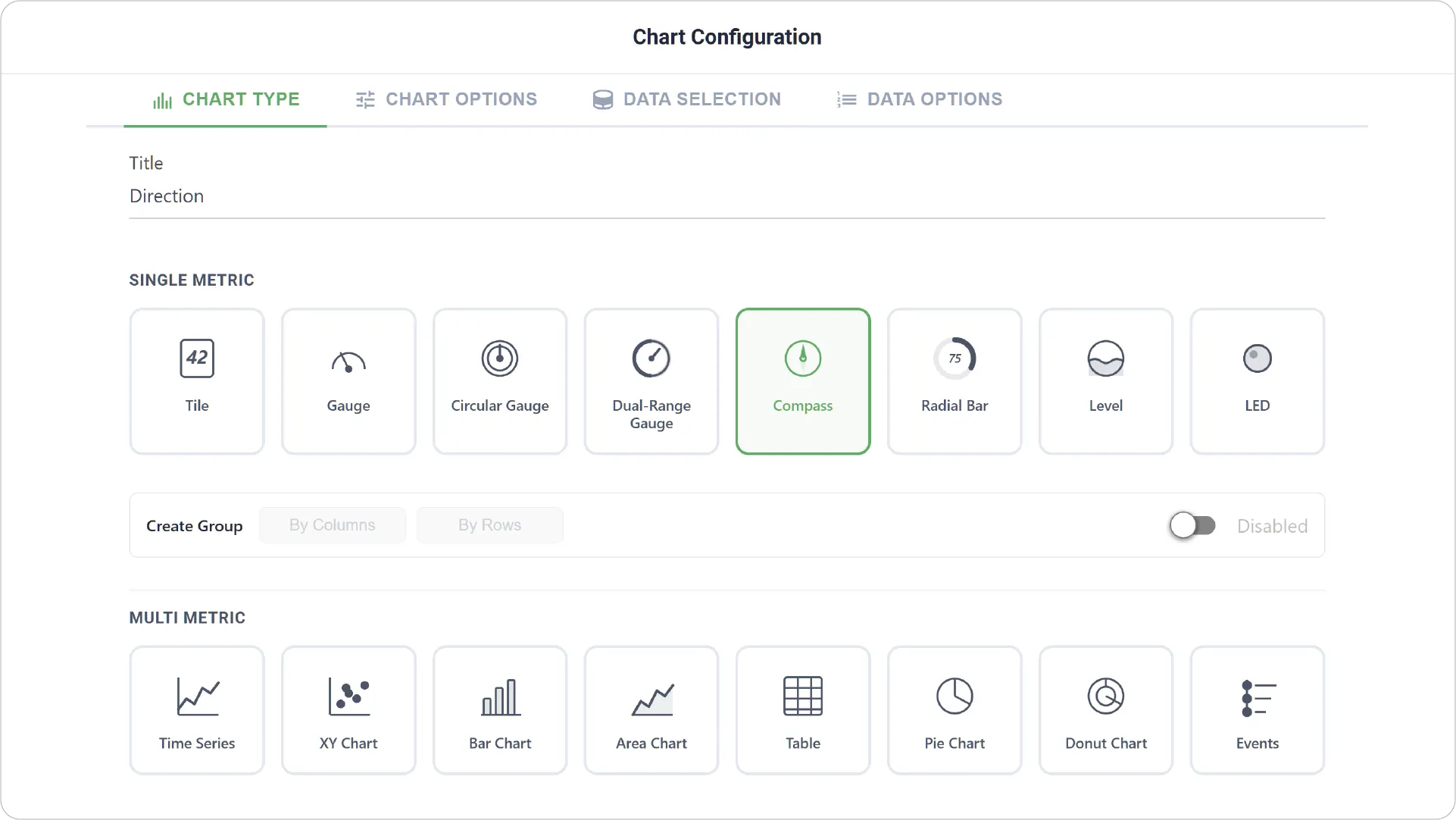Choose the Table chart type
This screenshot has height=820, width=1456.
coord(803,710)
